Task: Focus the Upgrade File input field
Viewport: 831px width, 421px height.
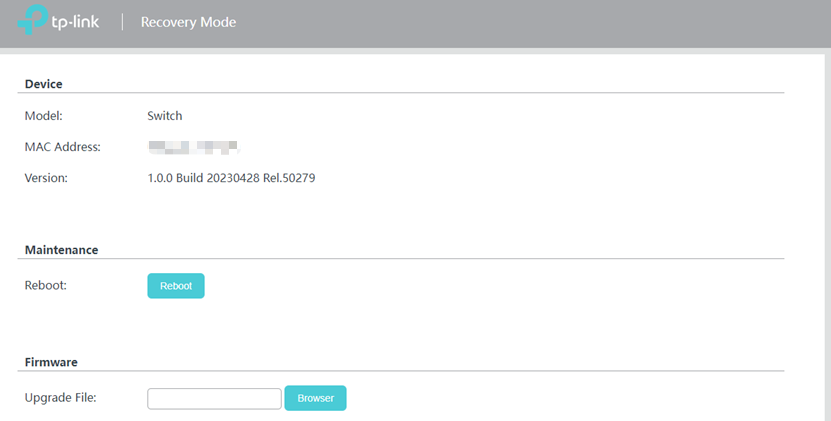Action: click(214, 399)
